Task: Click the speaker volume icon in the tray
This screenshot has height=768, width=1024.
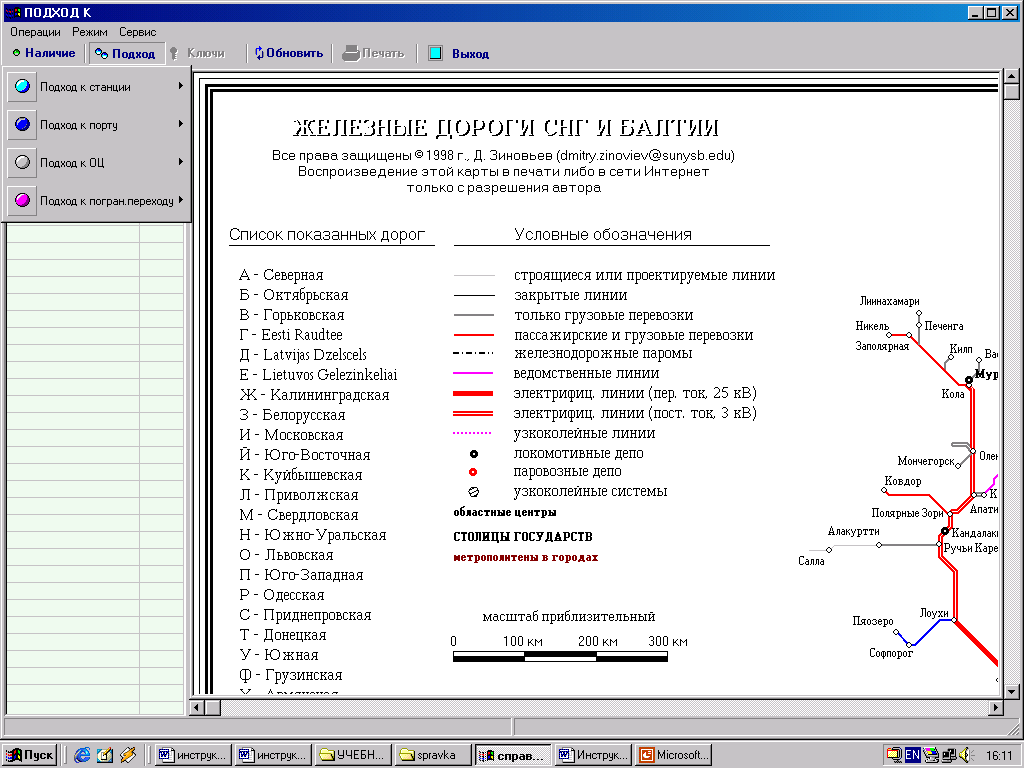Action: (x=967, y=755)
